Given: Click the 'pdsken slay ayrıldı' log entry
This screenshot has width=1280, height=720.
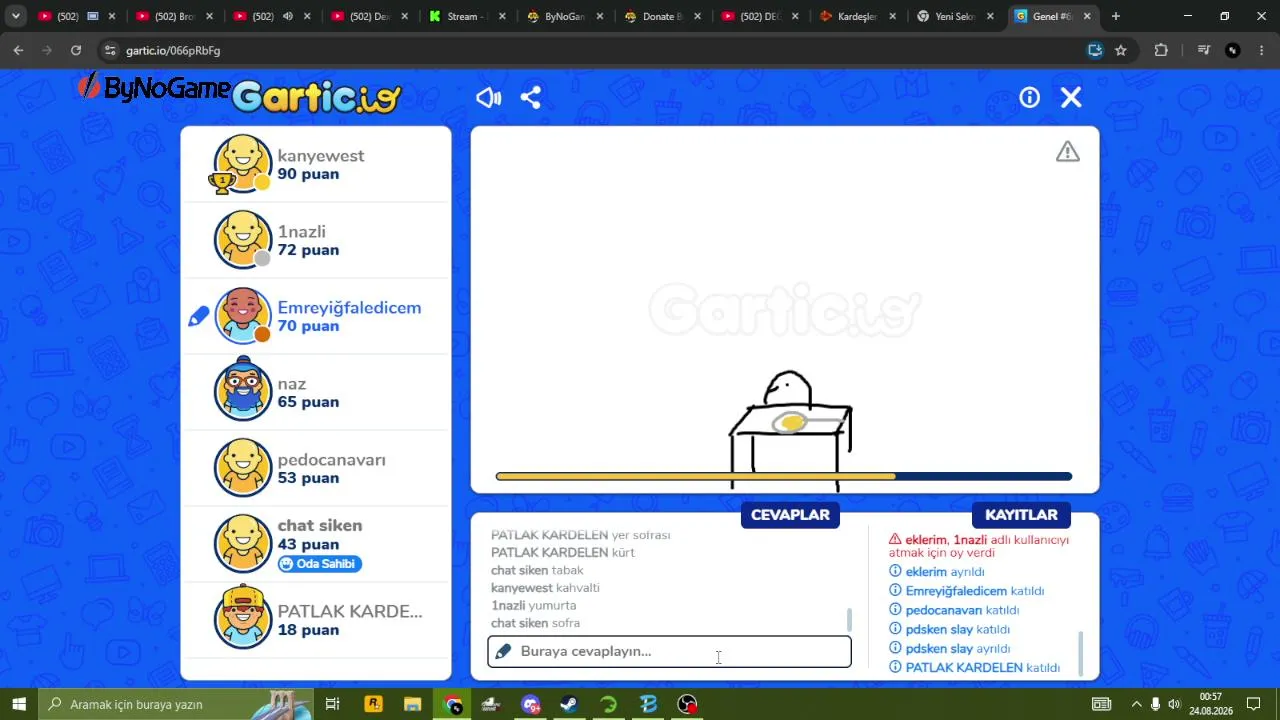Looking at the screenshot, I should point(949,648).
